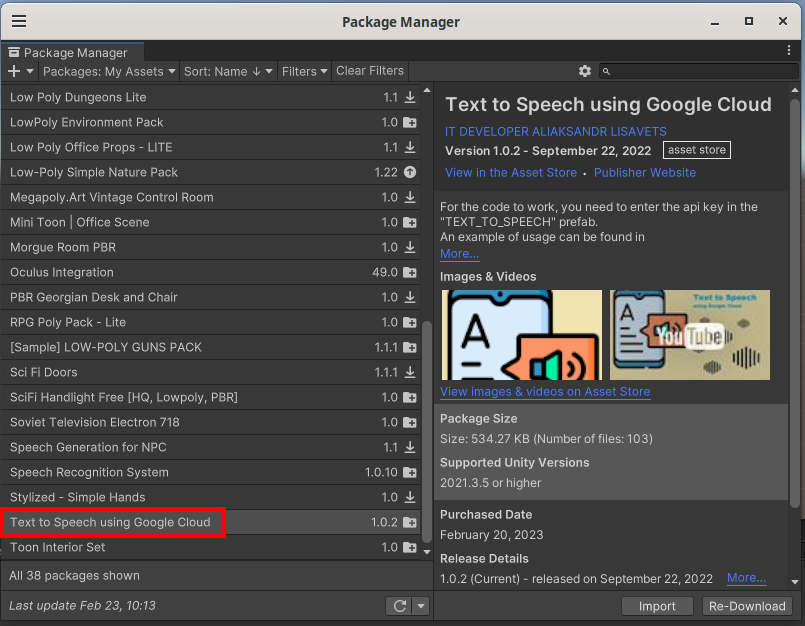Click import icon for LowPoly Environment Pack
805x626 pixels.
pos(410,123)
